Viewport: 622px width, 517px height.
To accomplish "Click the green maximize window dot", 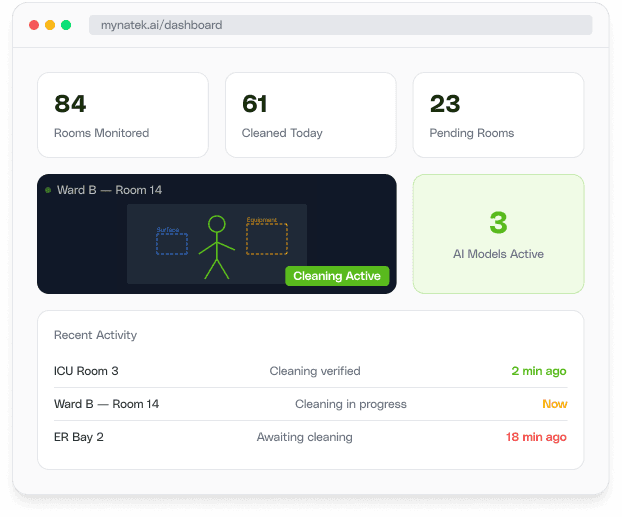I will point(66,25).
